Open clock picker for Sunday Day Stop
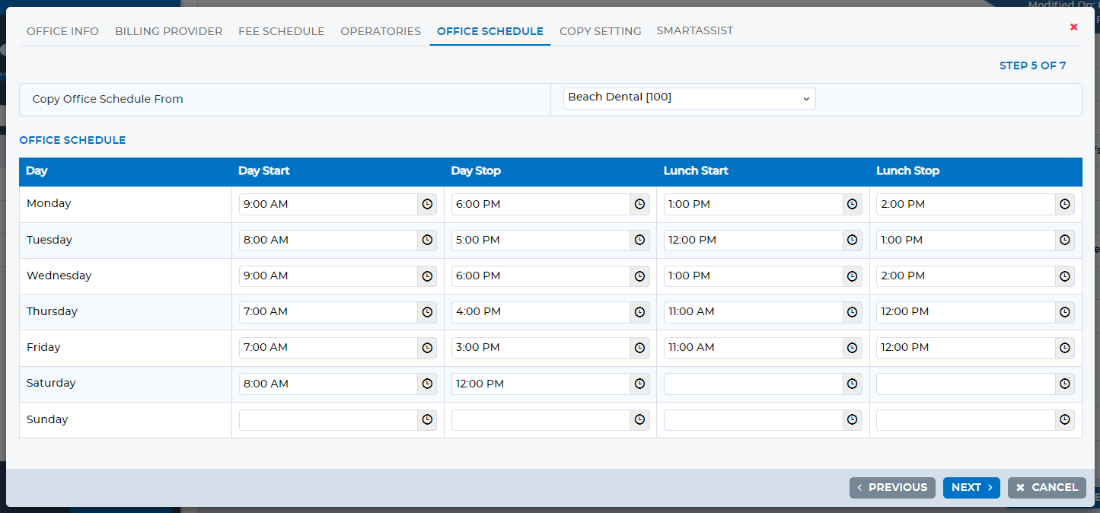Screen dimensions: 1100x513 tap(639, 420)
